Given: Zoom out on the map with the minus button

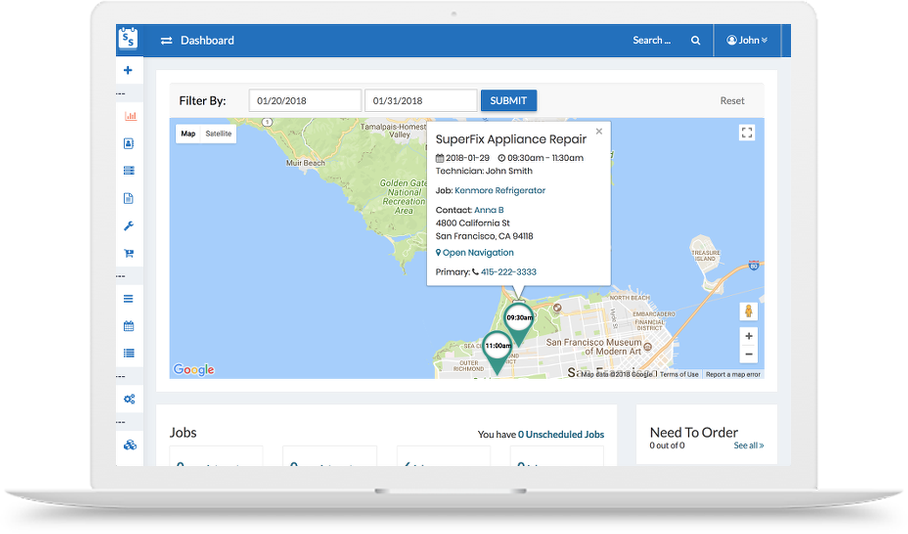Looking at the screenshot, I should click(x=749, y=354).
